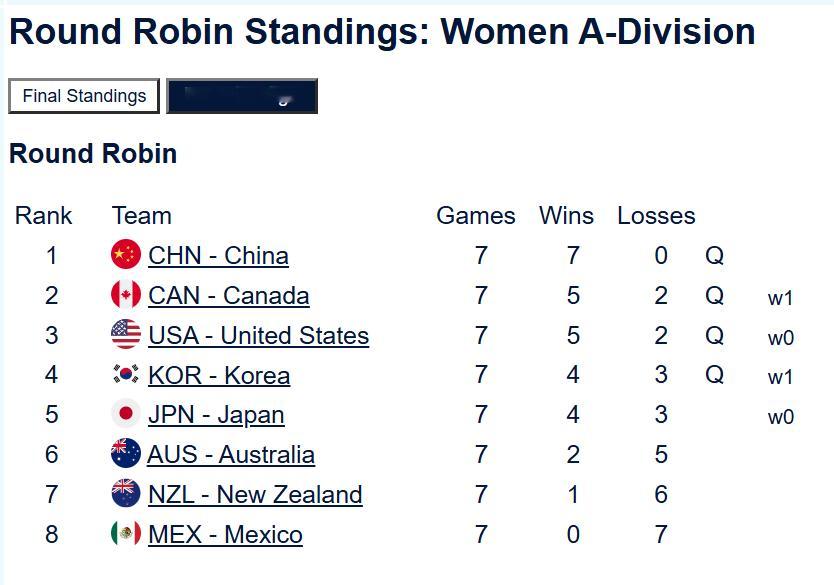The width and height of the screenshot is (834, 585).
Task: Click the Canada flag icon
Action: tap(126, 295)
